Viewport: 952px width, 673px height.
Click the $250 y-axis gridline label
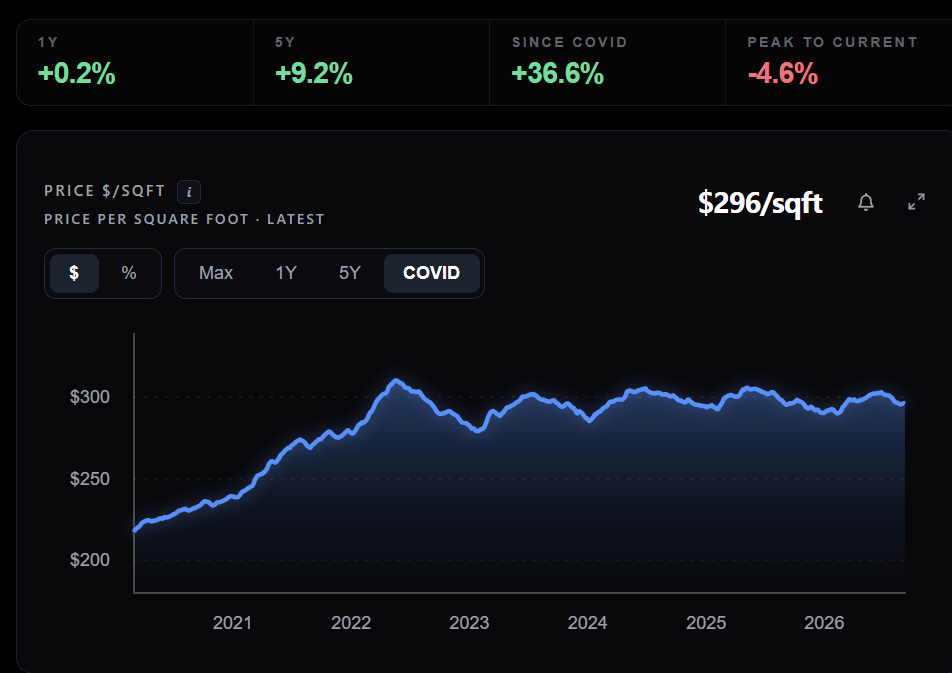coord(90,479)
